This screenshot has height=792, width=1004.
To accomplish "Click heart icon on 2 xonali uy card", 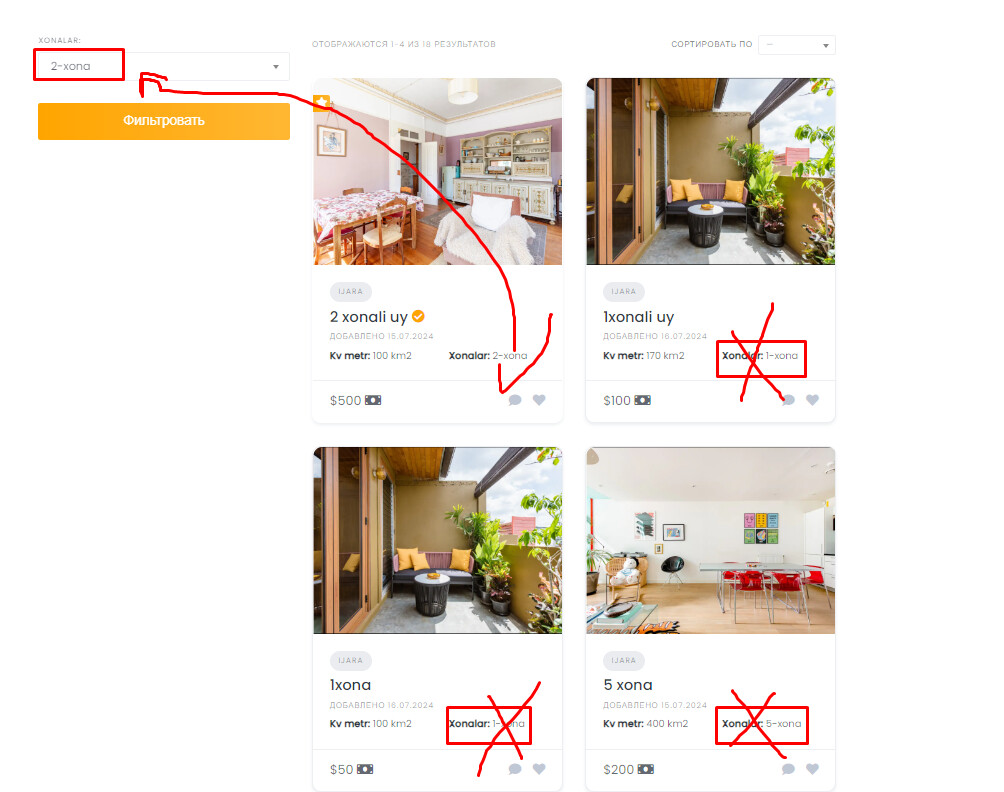I will [x=539, y=400].
